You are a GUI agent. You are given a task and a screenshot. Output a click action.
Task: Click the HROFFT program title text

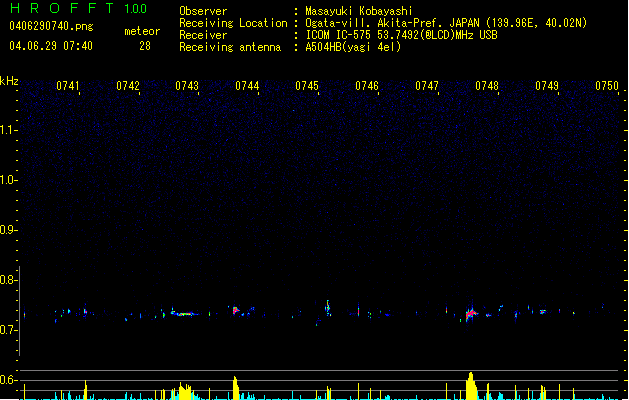coord(61,8)
